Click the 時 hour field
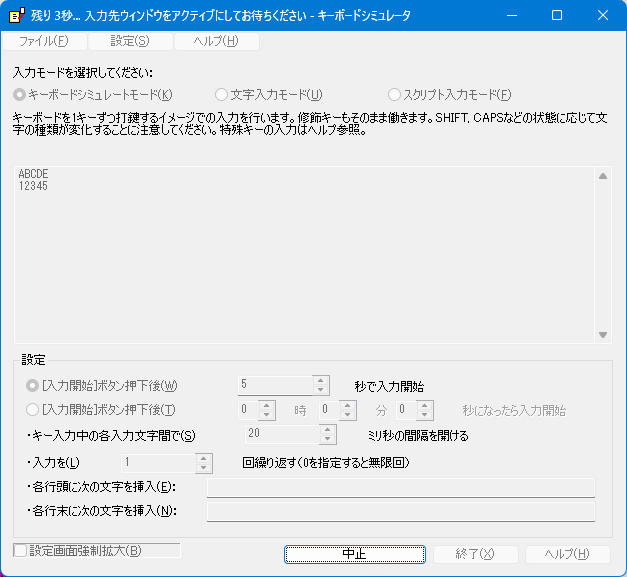 click(x=248, y=410)
